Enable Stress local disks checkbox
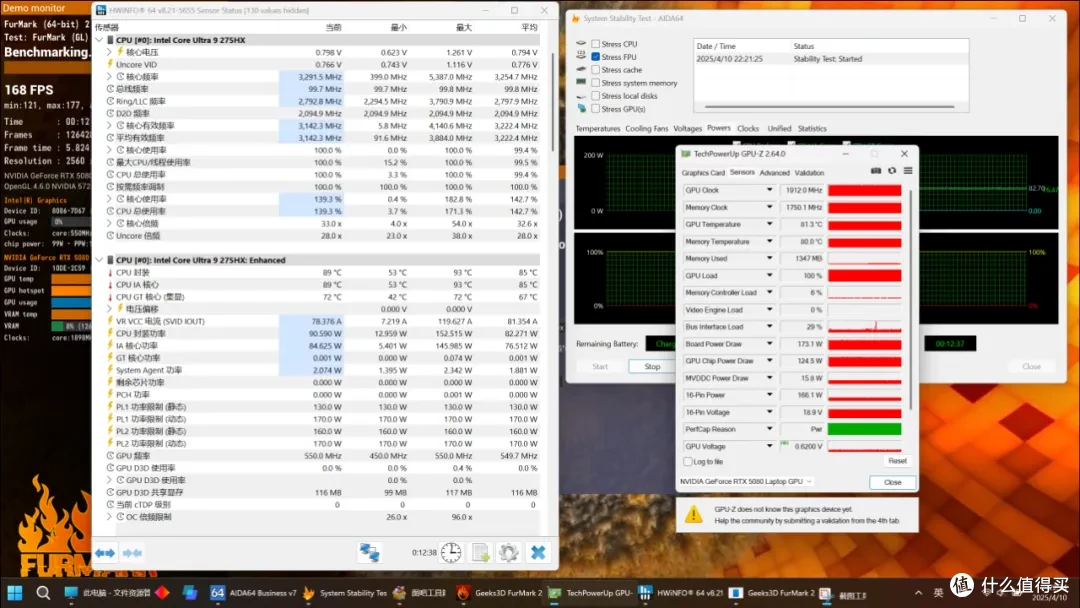Image resolution: width=1080 pixels, height=608 pixels. click(596, 96)
